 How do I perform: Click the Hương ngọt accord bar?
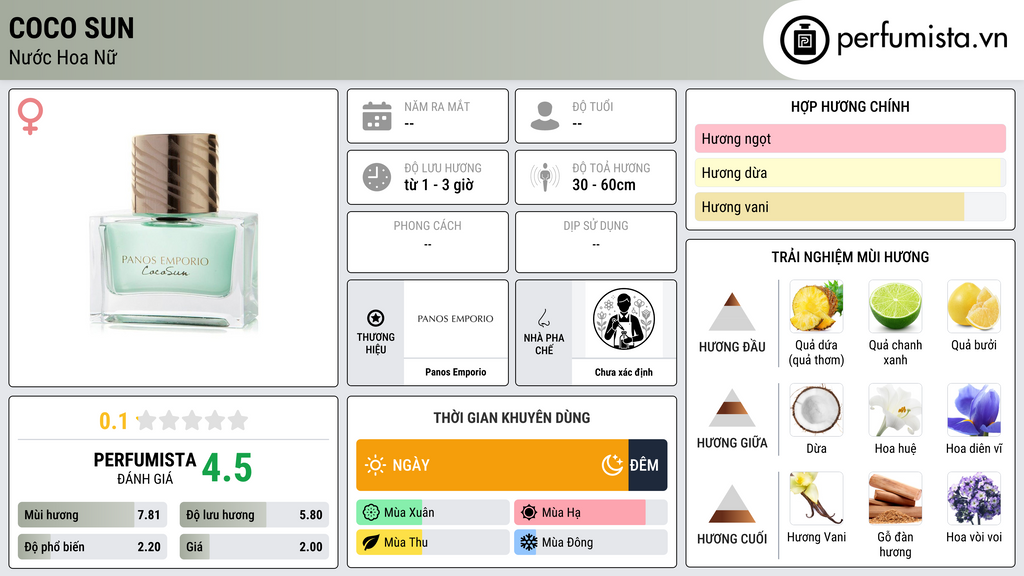pyautogui.click(x=850, y=138)
